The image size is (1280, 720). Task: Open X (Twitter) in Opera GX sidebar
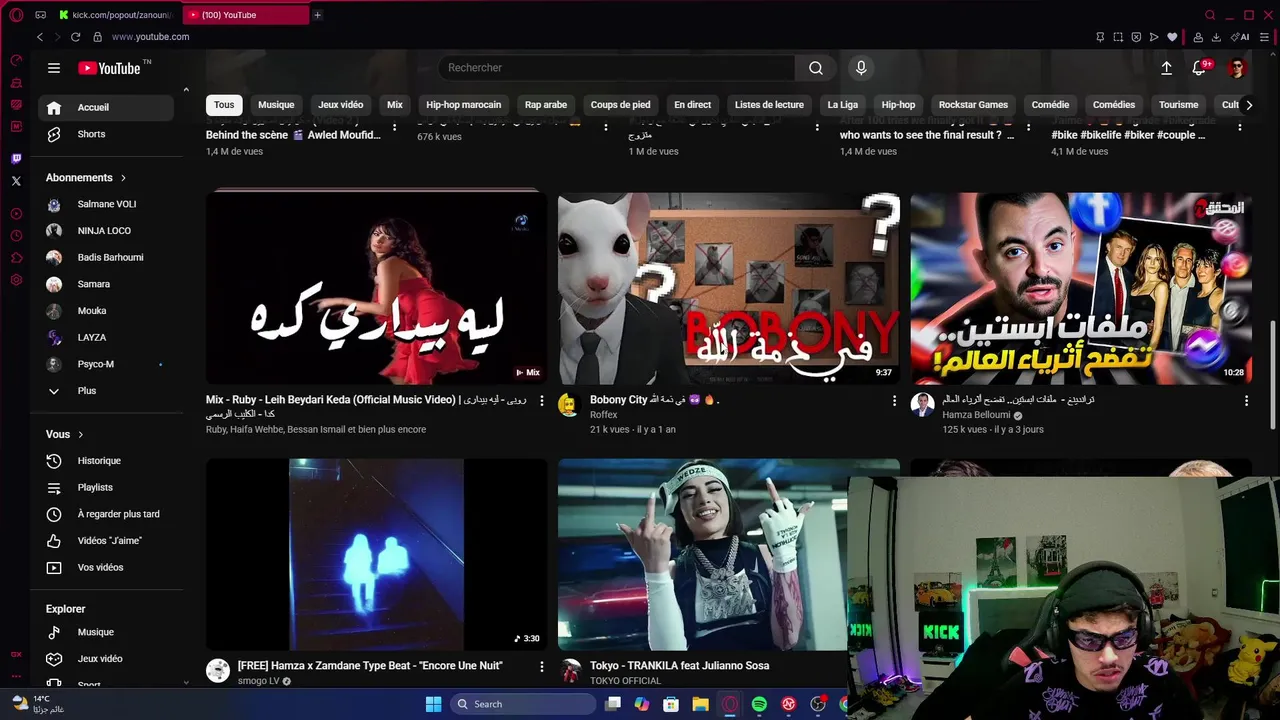coord(16,181)
